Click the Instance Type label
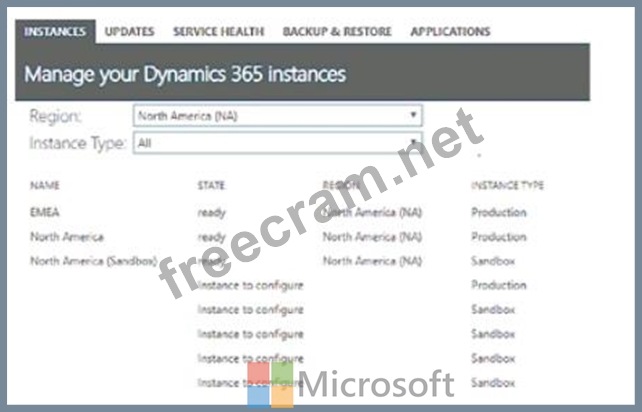642x412 pixels. pyautogui.click(x=77, y=144)
